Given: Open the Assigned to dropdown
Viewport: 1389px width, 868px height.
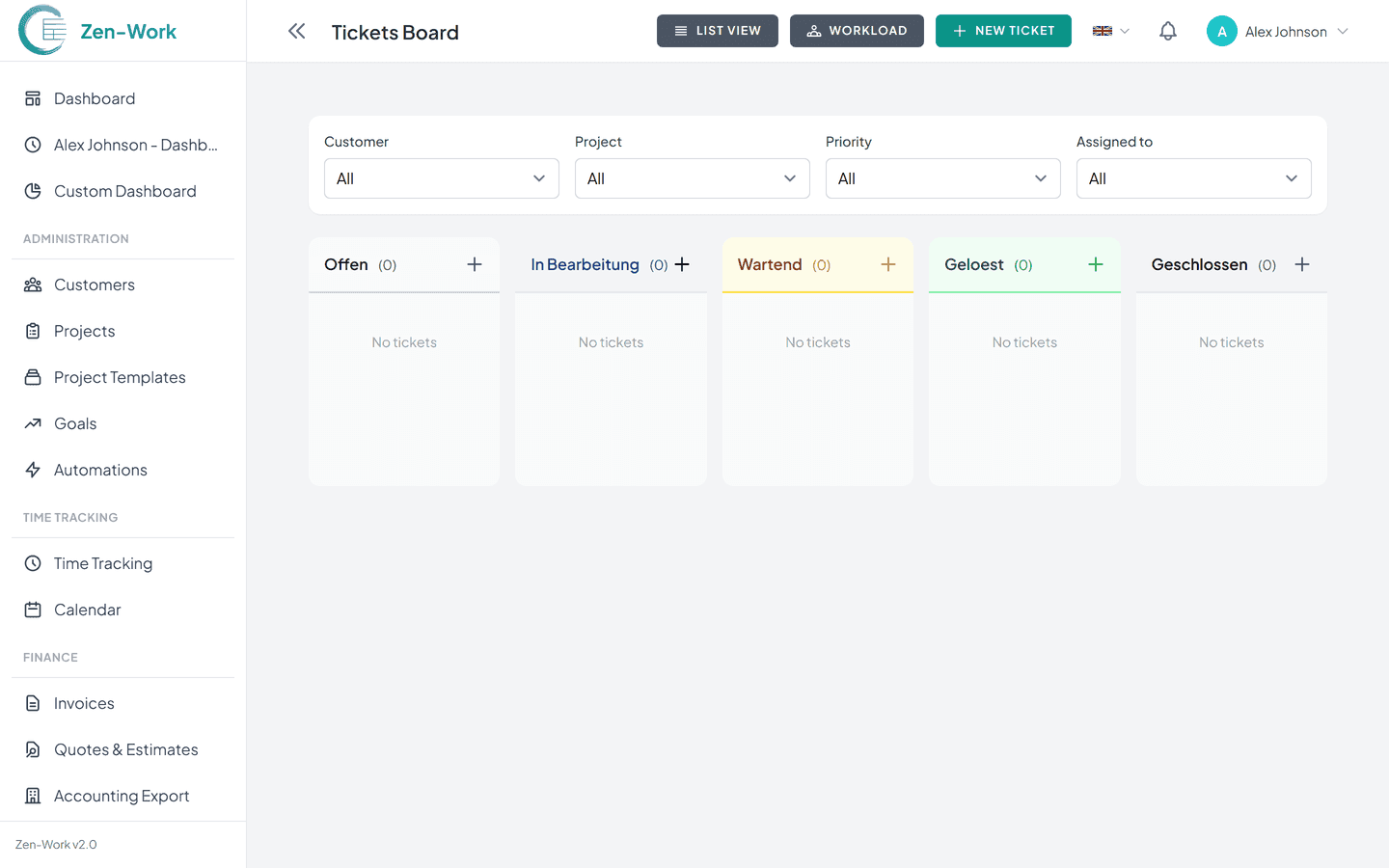Looking at the screenshot, I should [1193, 178].
